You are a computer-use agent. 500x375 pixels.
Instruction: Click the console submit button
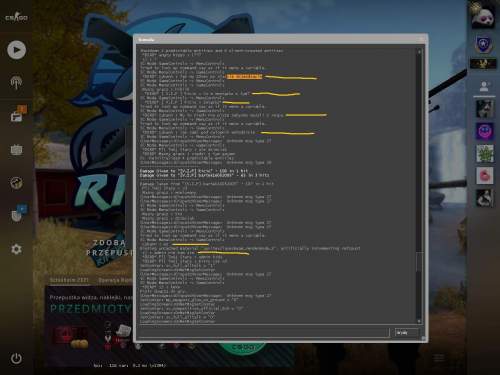pyautogui.click(x=407, y=333)
